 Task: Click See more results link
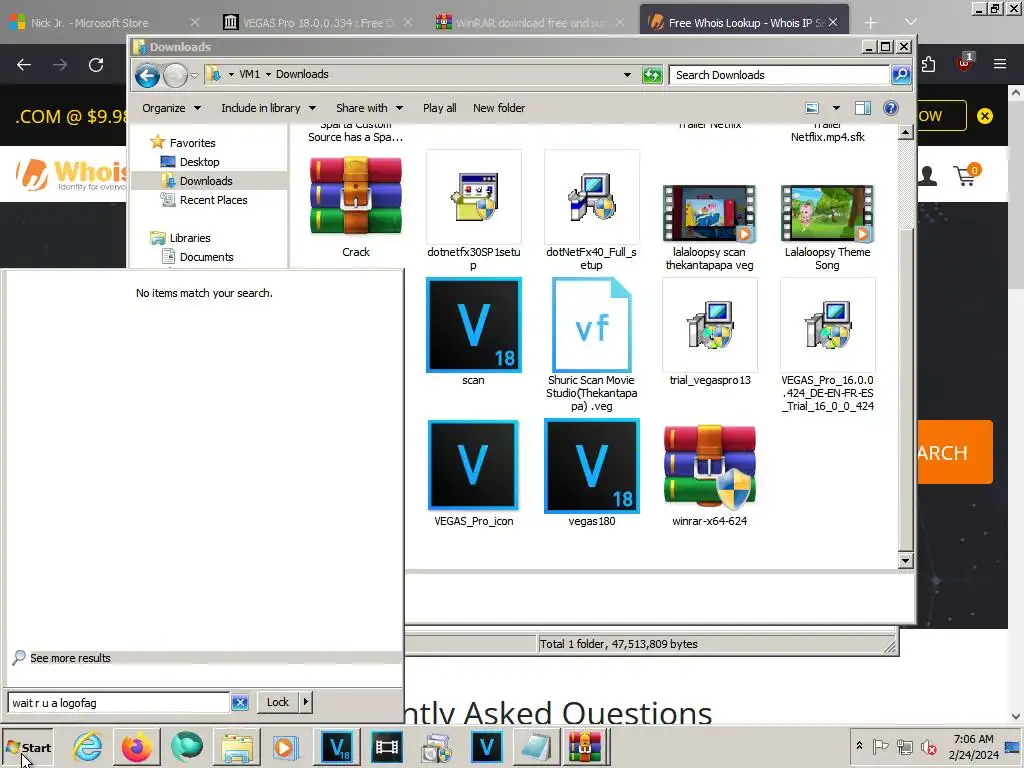click(70, 658)
